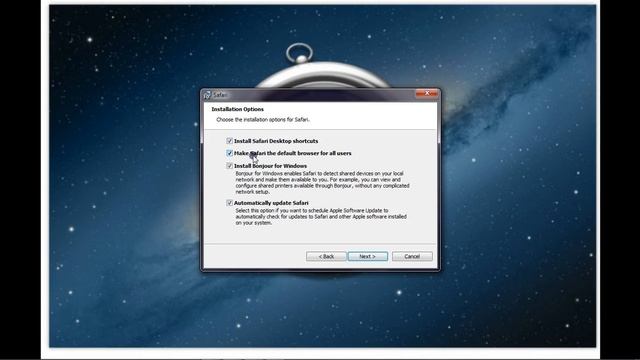The image size is (640, 360).
Task: Click the Safari installer title bar icon
Action: (x=207, y=95)
